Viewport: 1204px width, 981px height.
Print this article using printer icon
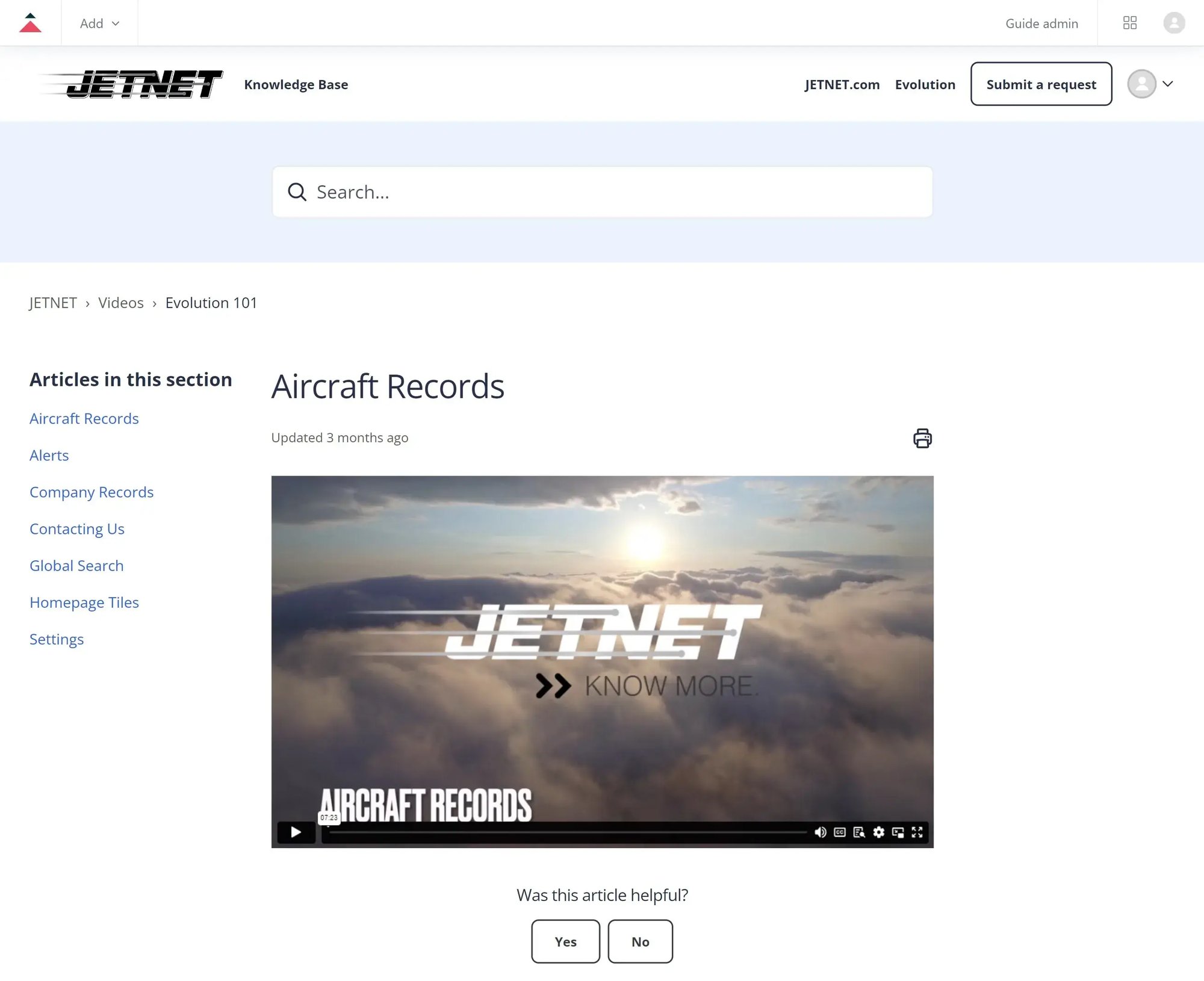922,438
